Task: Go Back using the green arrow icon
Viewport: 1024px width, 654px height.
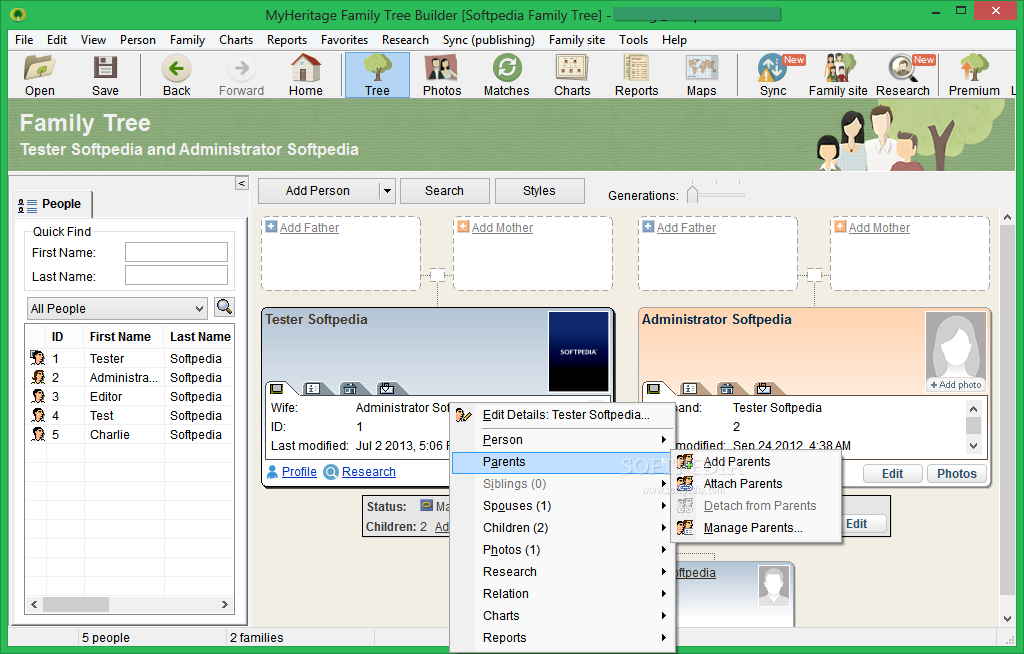Action: tap(176, 69)
